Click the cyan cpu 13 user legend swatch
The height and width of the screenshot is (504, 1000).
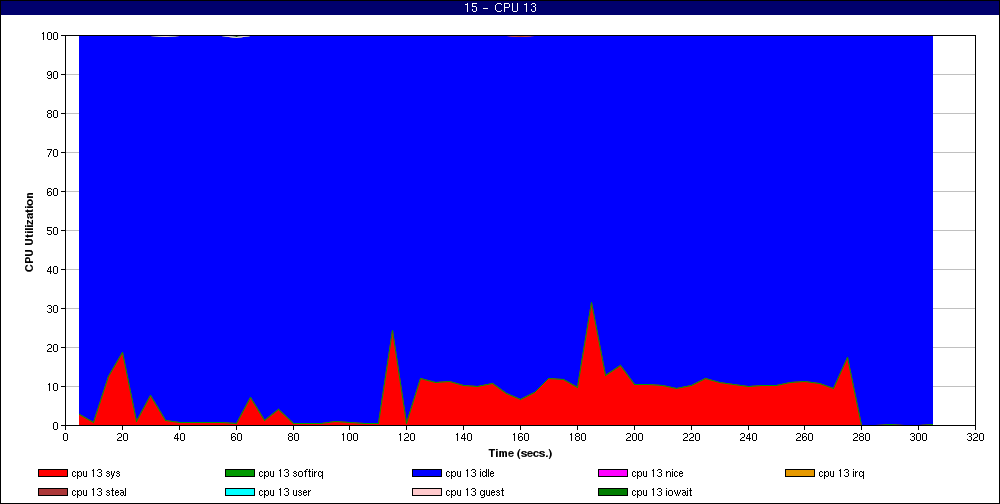click(240, 493)
